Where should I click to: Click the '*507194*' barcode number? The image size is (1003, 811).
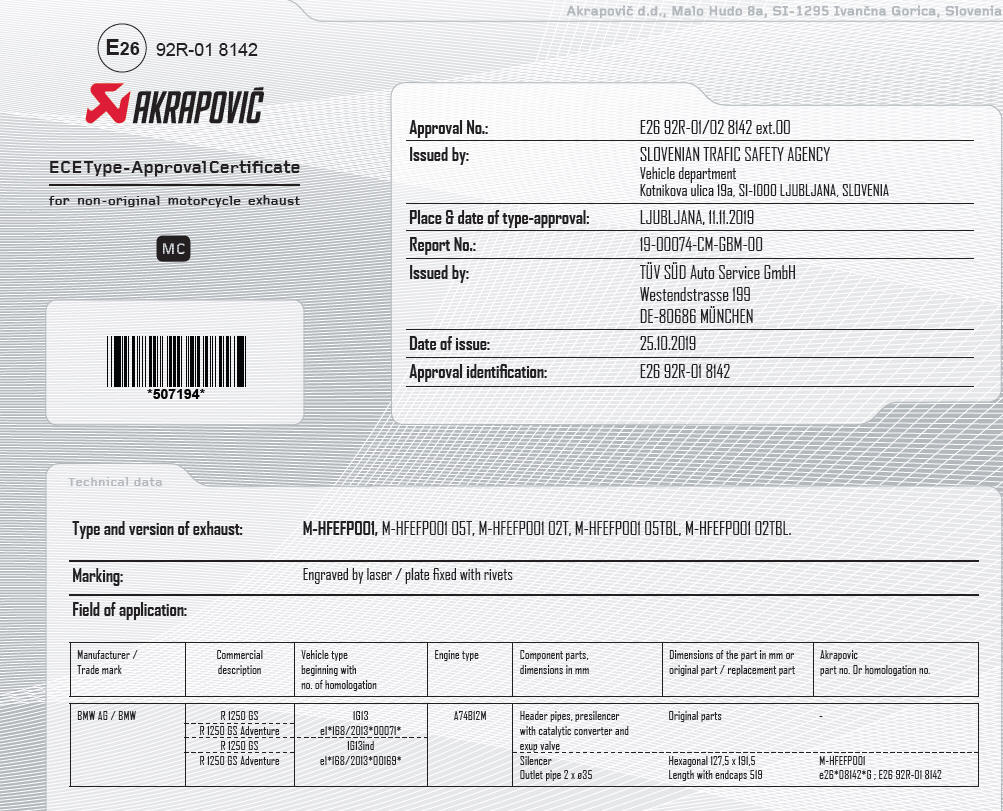[176, 394]
